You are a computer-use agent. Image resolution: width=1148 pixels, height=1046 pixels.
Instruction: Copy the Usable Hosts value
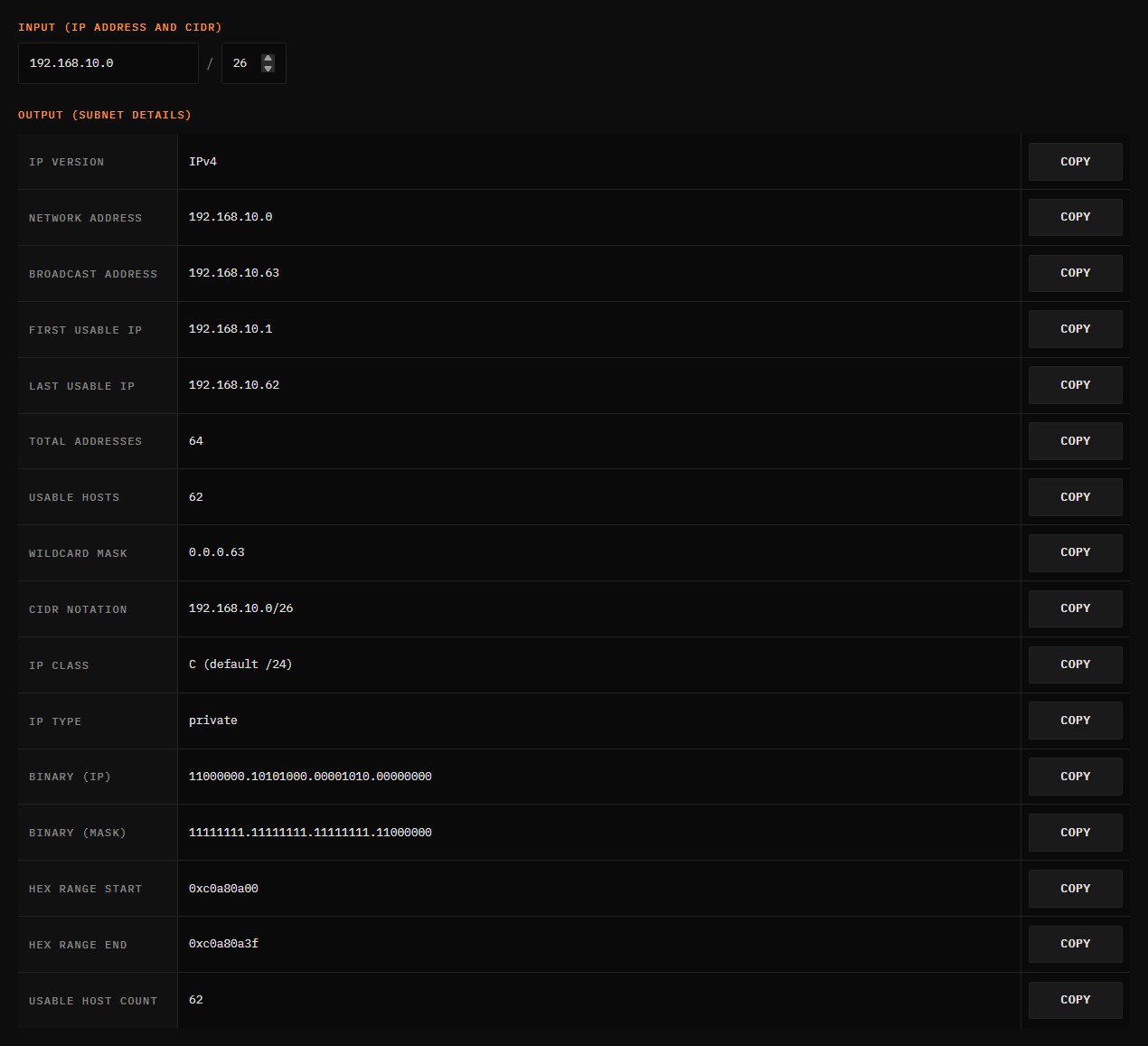coord(1075,497)
